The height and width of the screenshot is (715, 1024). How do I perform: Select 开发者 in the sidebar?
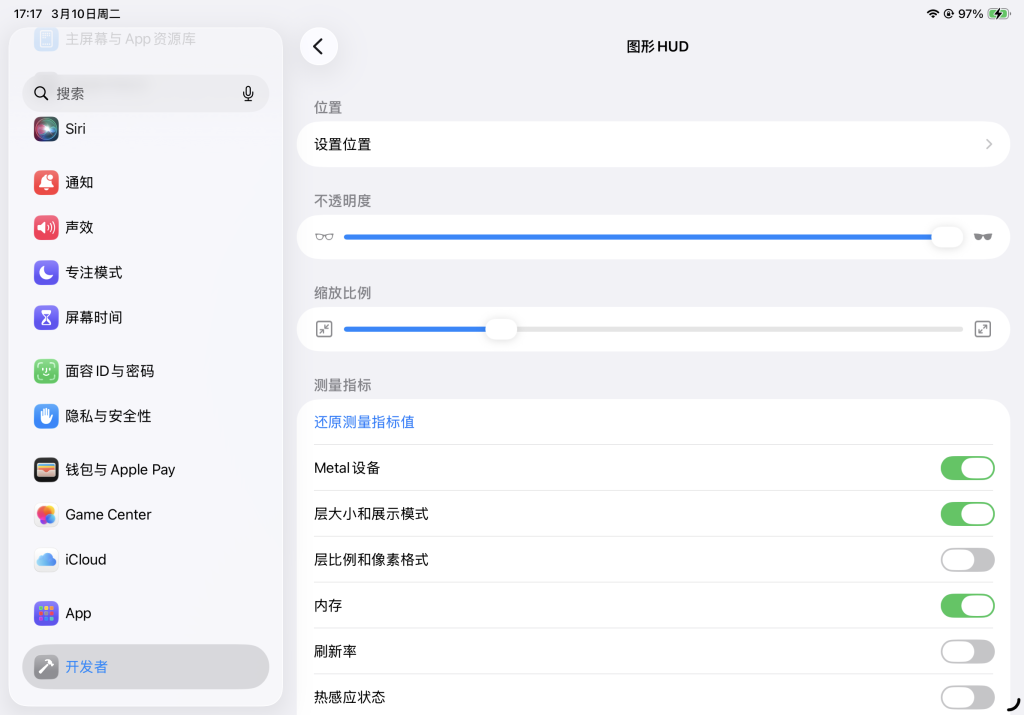click(87, 667)
